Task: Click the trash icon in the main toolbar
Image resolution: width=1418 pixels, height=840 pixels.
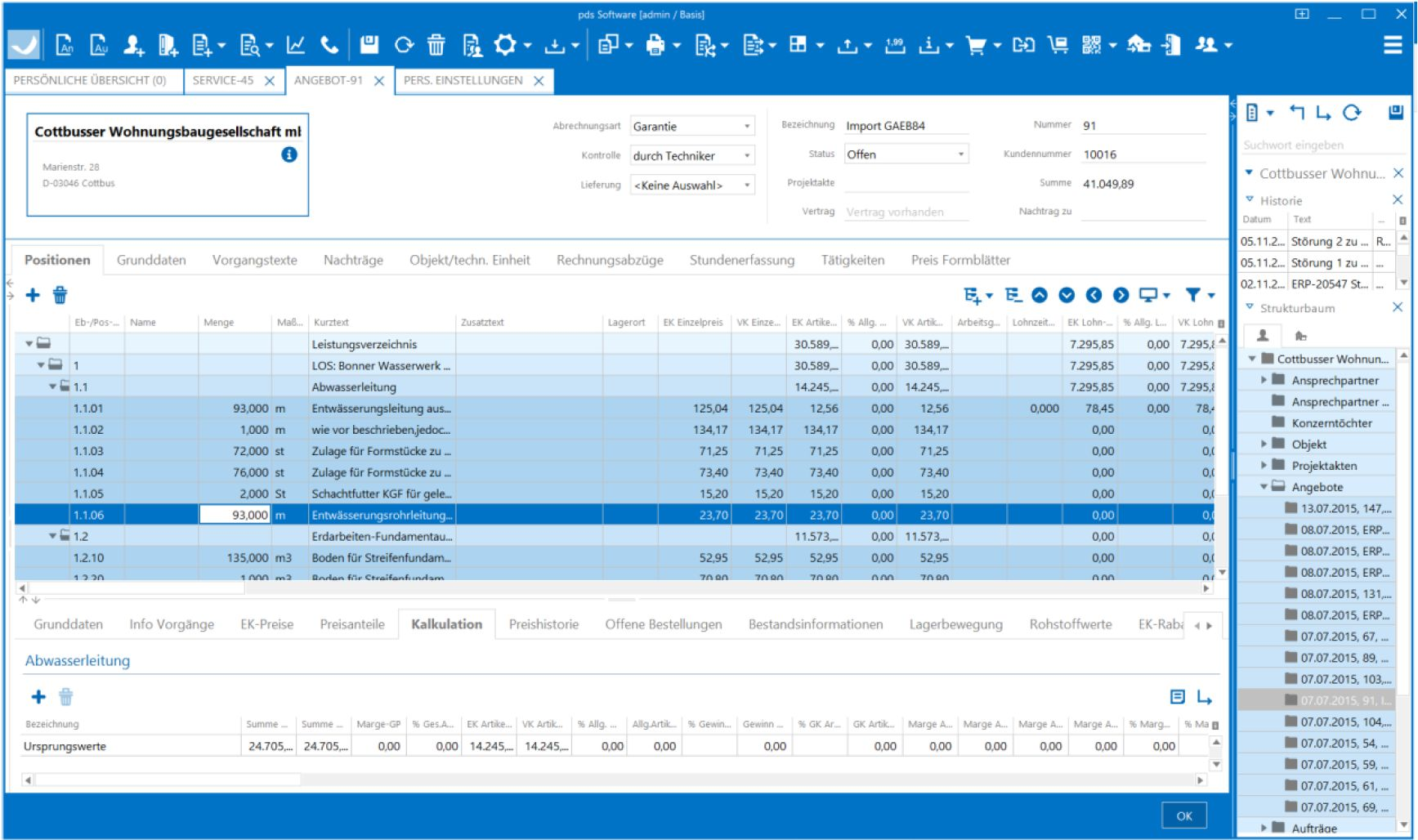Action: pos(437,45)
